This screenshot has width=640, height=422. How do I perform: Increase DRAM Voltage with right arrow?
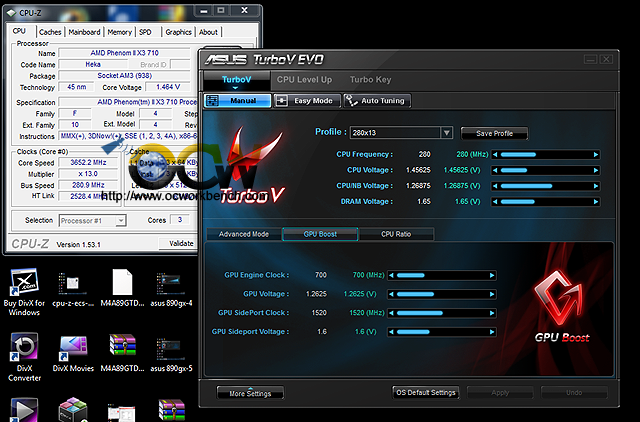click(x=596, y=202)
